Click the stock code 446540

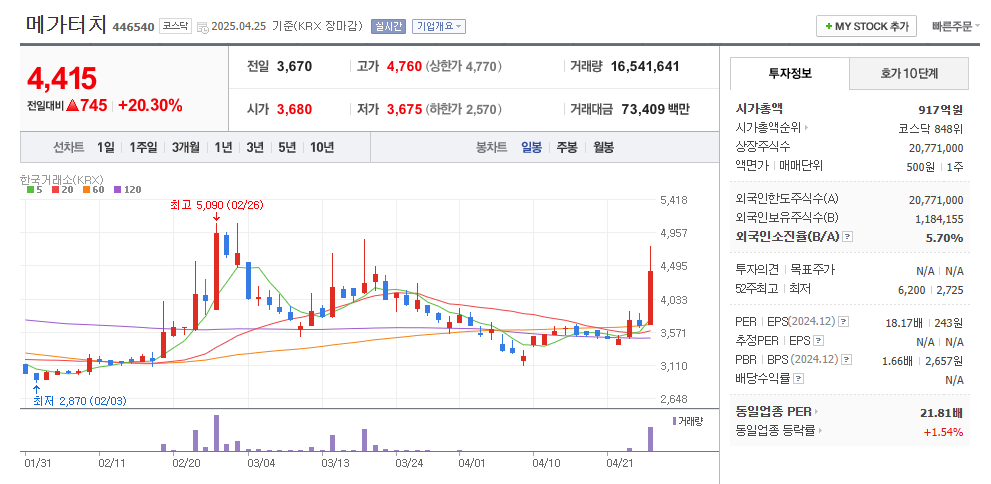click(x=133, y=27)
